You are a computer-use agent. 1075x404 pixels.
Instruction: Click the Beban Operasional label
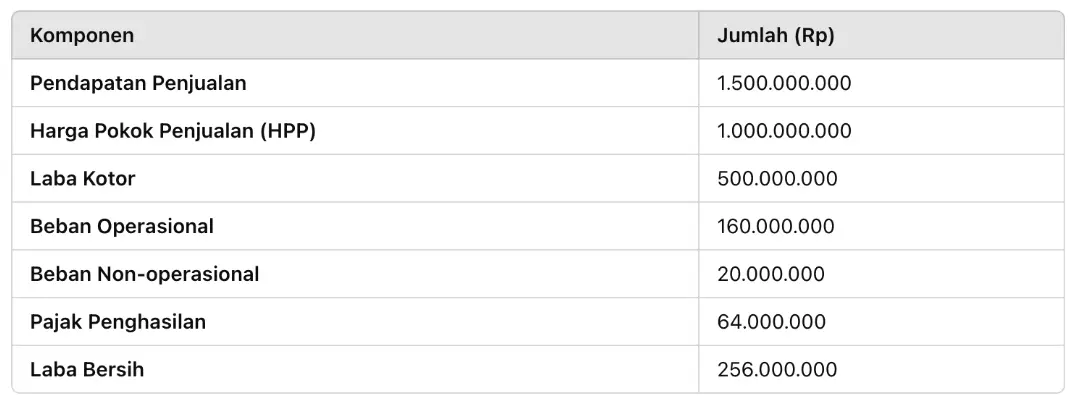pos(122,226)
